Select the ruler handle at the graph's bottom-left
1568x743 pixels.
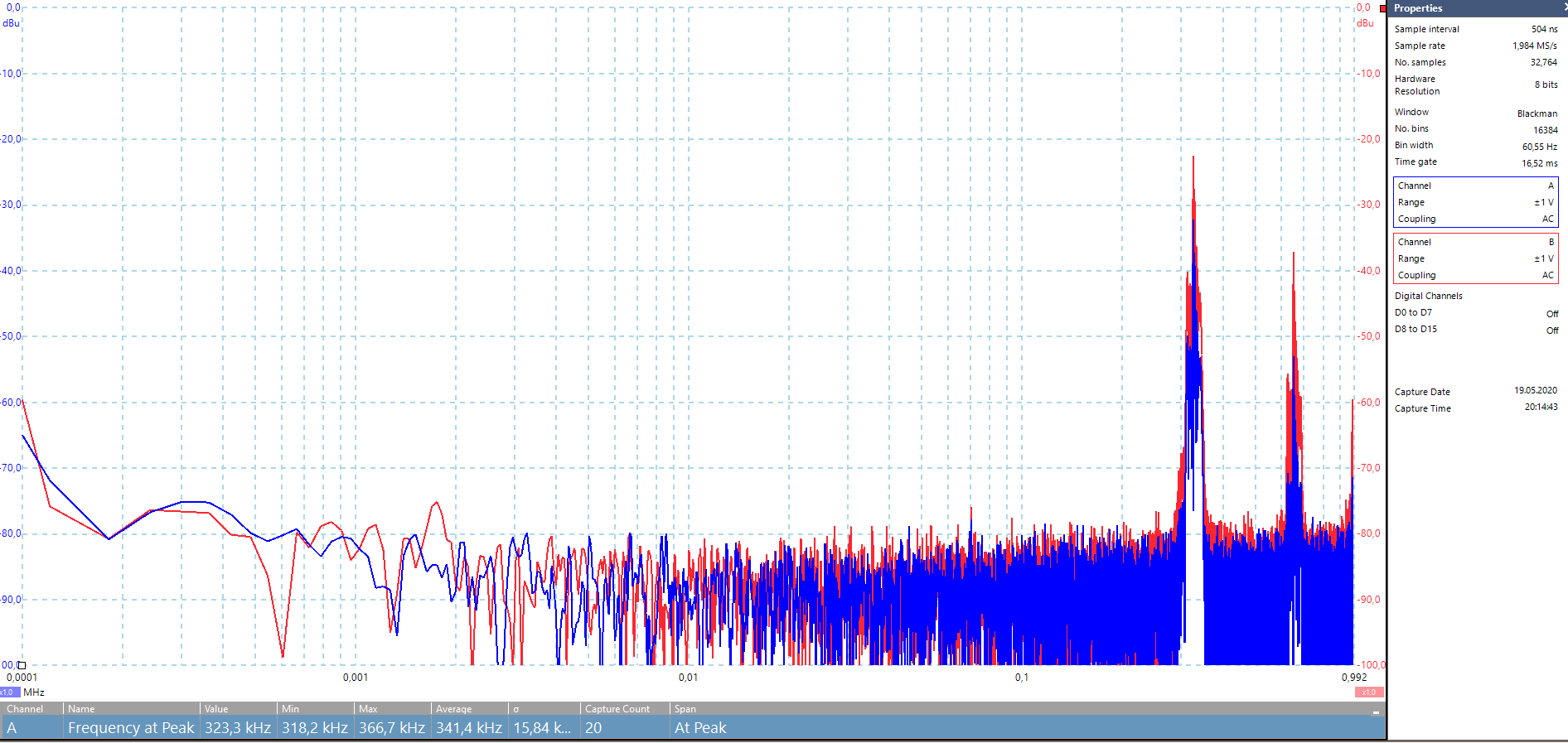(x=22, y=664)
